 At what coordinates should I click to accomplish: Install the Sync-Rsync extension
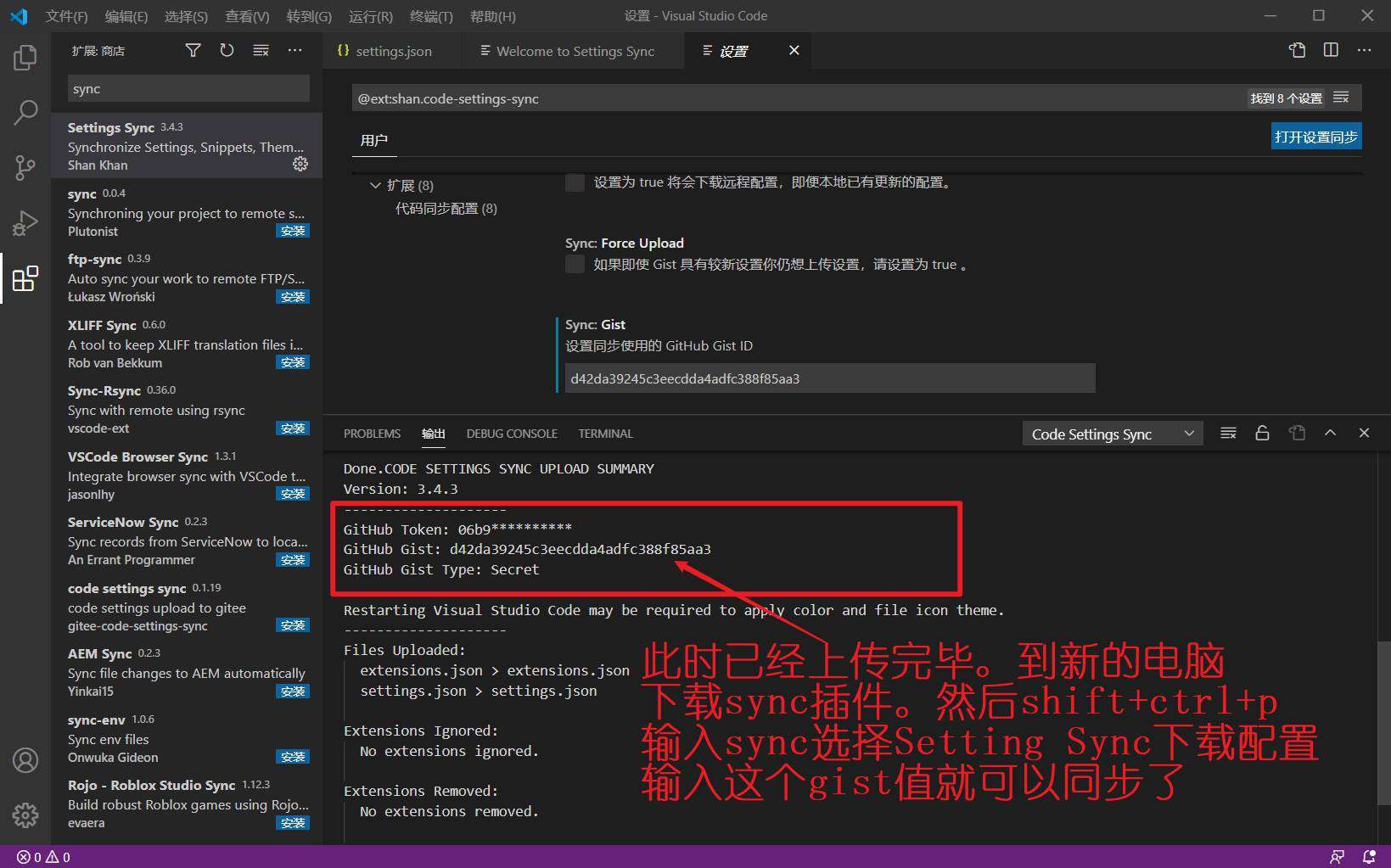293,428
